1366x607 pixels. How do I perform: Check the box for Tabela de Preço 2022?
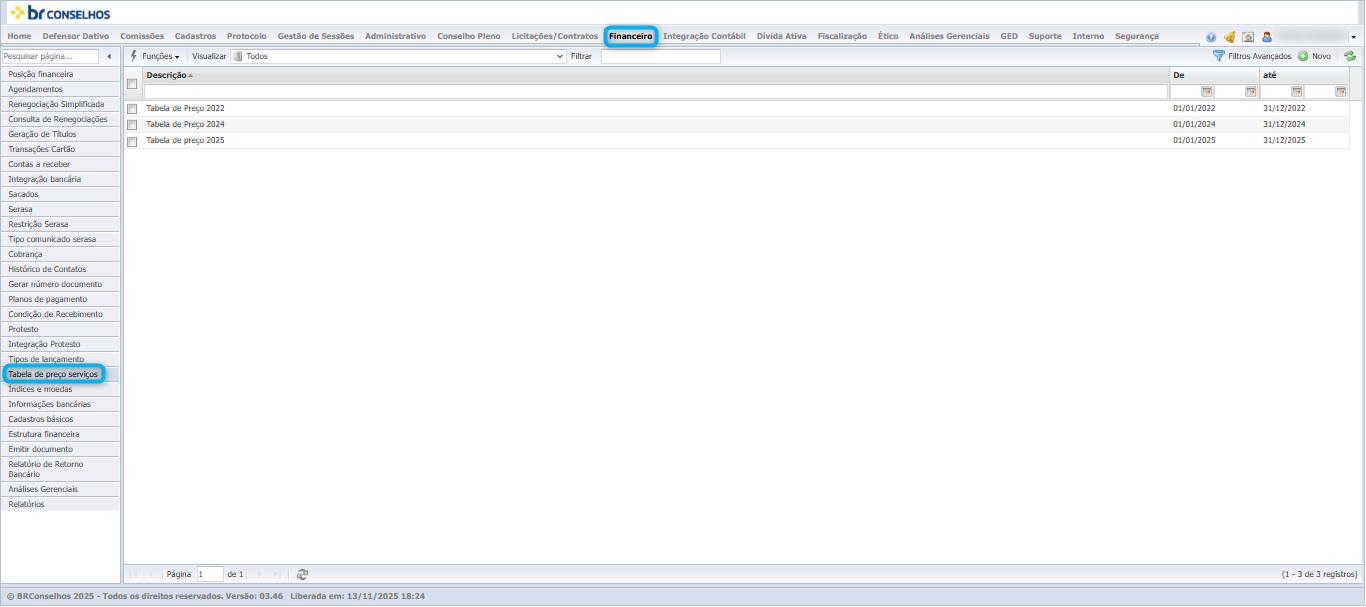pyautogui.click(x=132, y=108)
